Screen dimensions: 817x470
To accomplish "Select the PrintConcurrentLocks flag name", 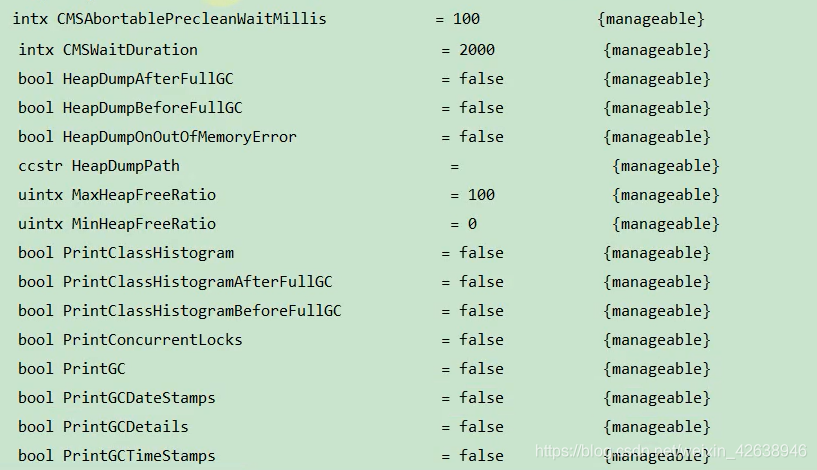I will click(x=153, y=340).
